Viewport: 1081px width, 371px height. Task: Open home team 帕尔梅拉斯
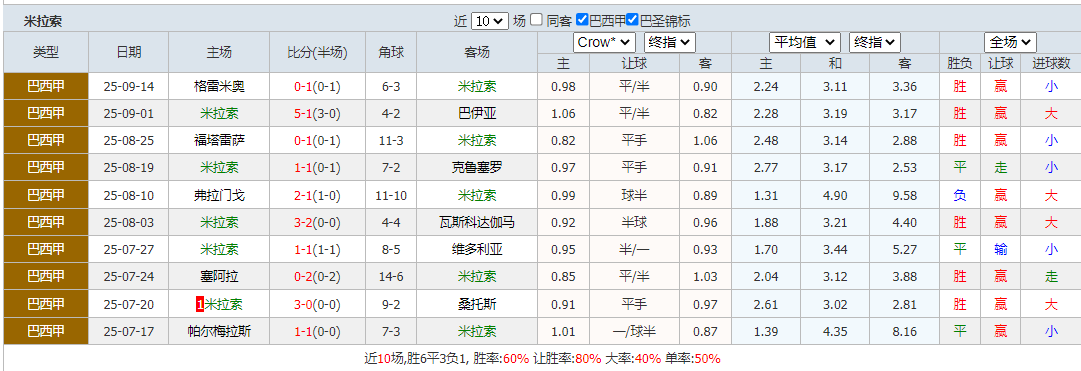click(x=219, y=331)
